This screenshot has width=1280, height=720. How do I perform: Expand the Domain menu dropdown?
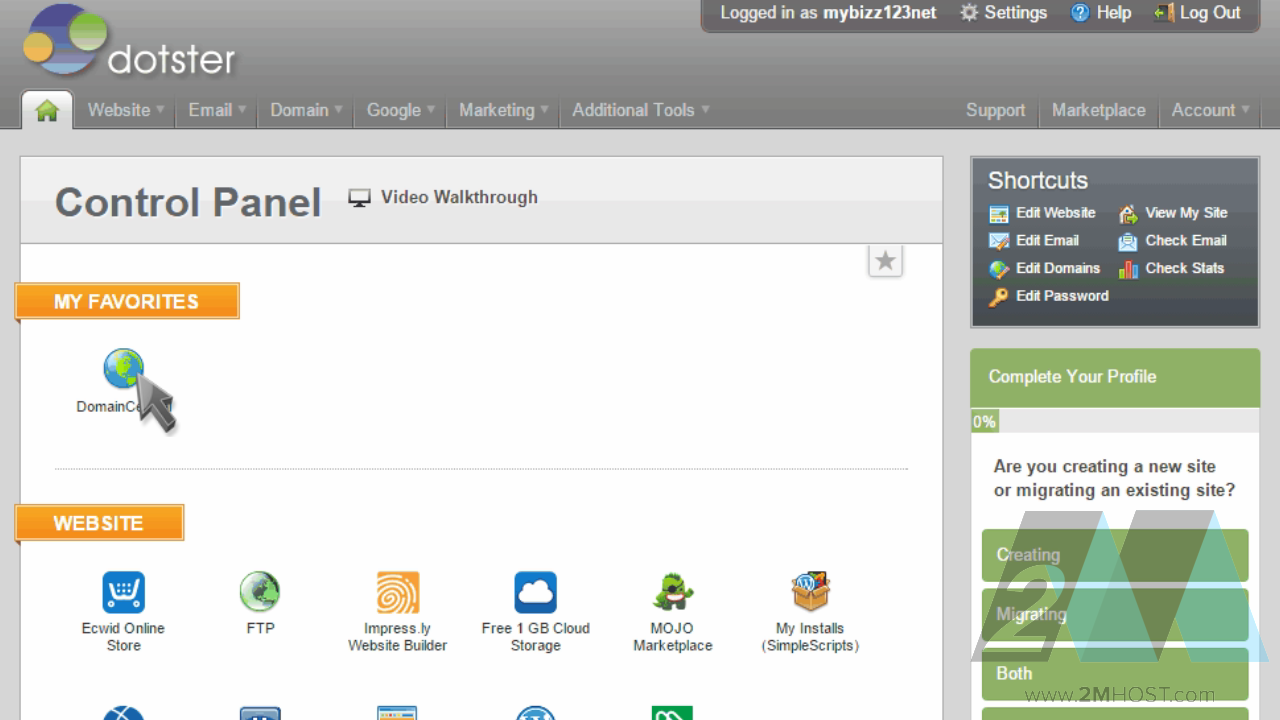306,110
